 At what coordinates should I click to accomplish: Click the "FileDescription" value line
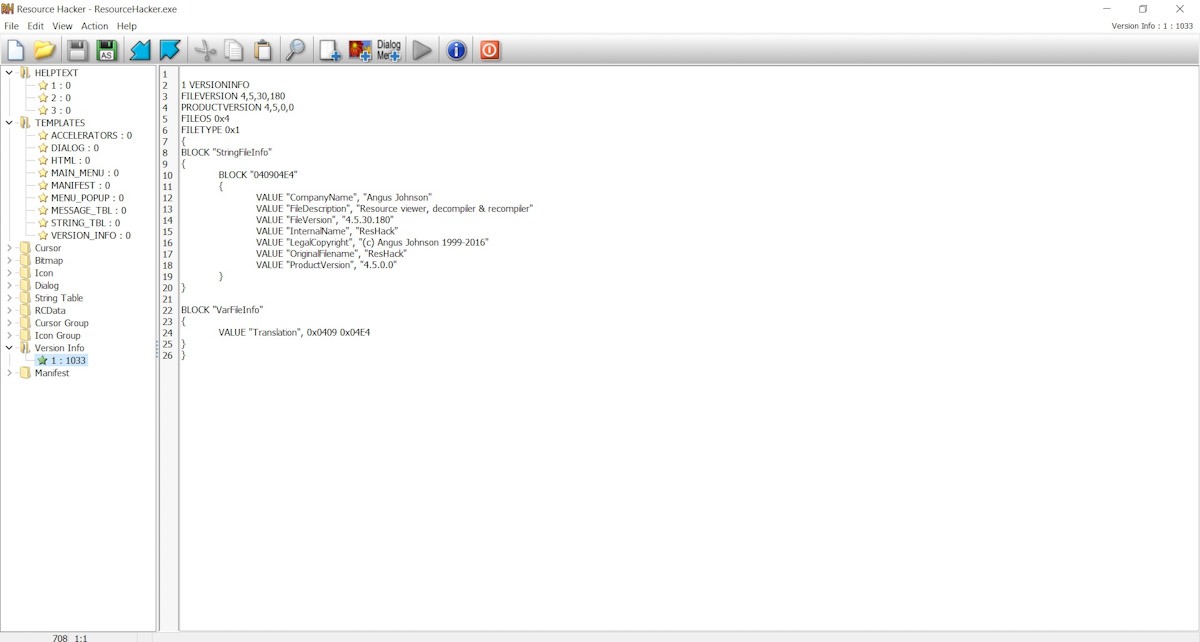[395, 208]
